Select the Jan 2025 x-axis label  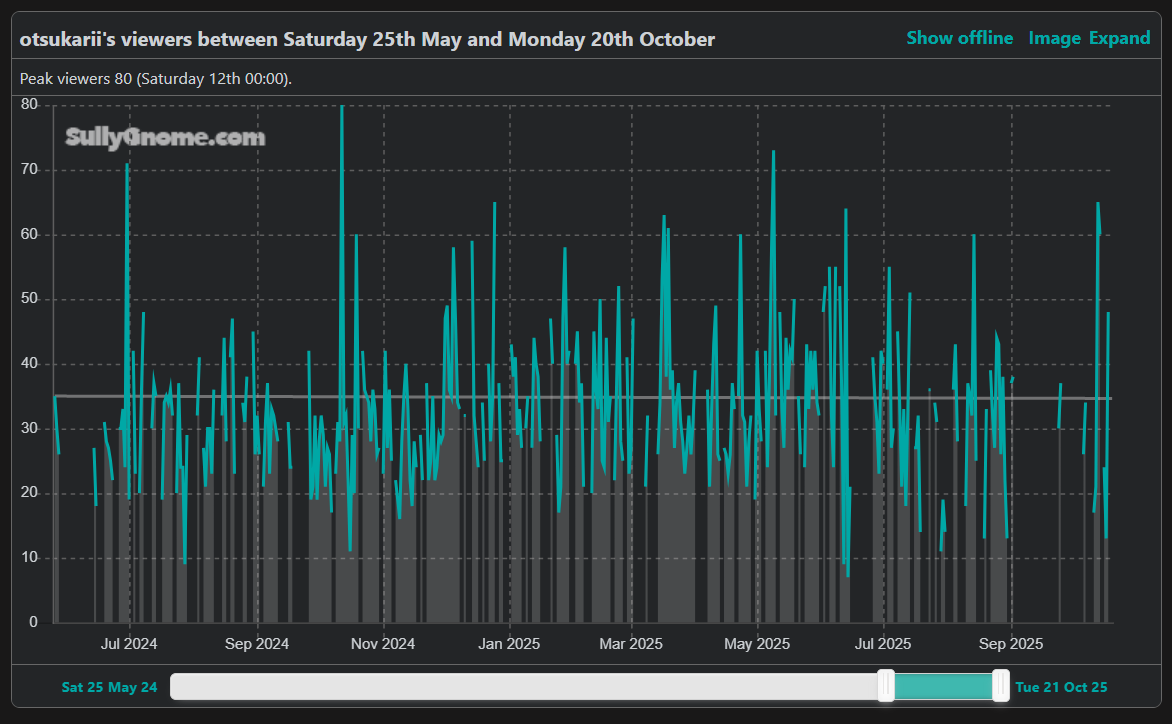509,644
